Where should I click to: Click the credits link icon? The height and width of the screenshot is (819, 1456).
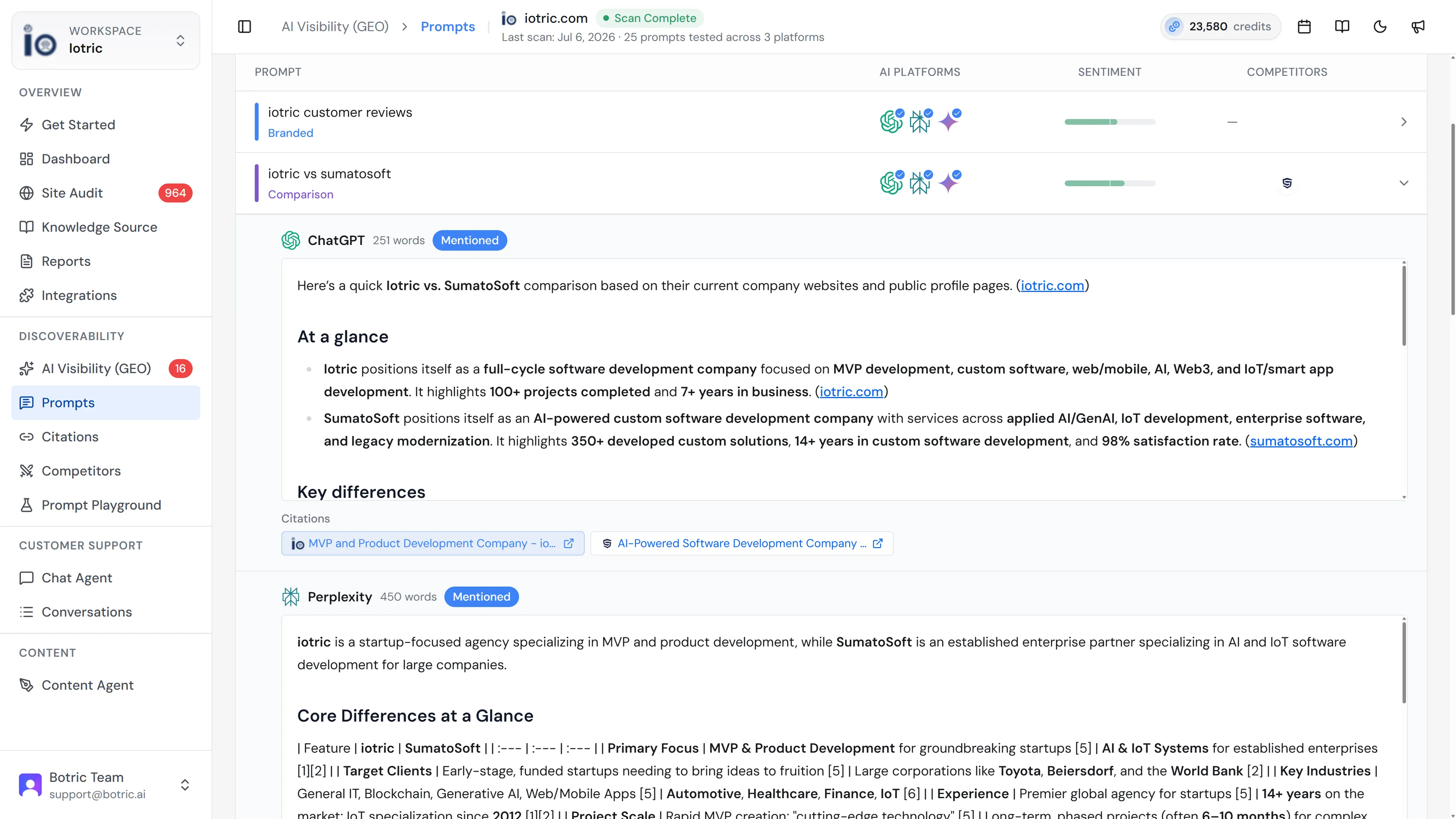click(x=1174, y=27)
